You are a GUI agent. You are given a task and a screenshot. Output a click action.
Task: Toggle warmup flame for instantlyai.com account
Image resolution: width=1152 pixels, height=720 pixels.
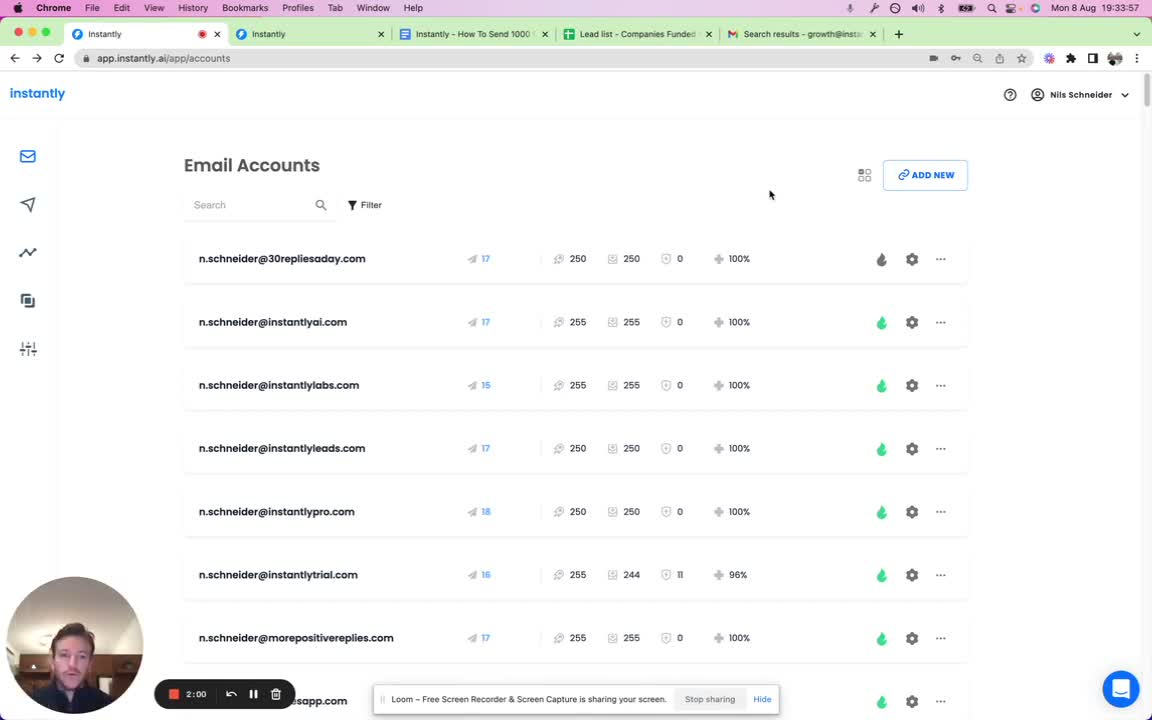(882, 323)
